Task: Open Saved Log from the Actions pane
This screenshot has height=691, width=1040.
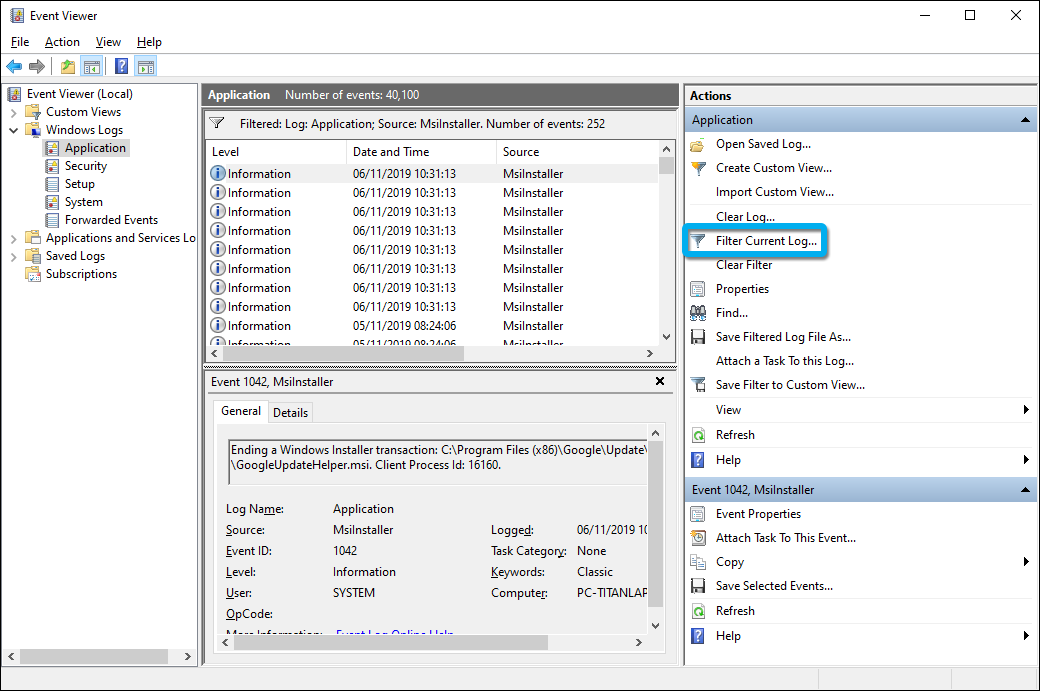Action: 762,144
